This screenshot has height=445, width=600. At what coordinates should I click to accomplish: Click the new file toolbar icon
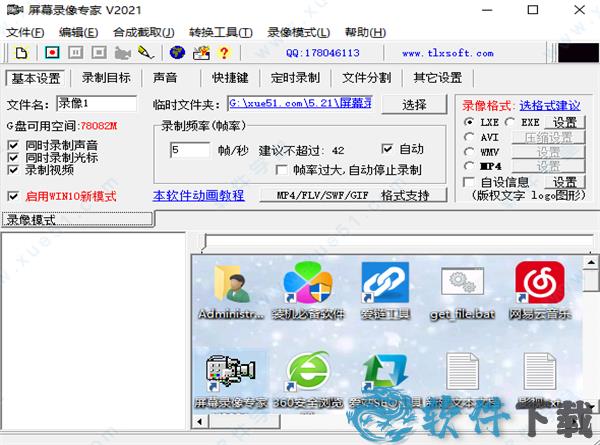point(21,52)
